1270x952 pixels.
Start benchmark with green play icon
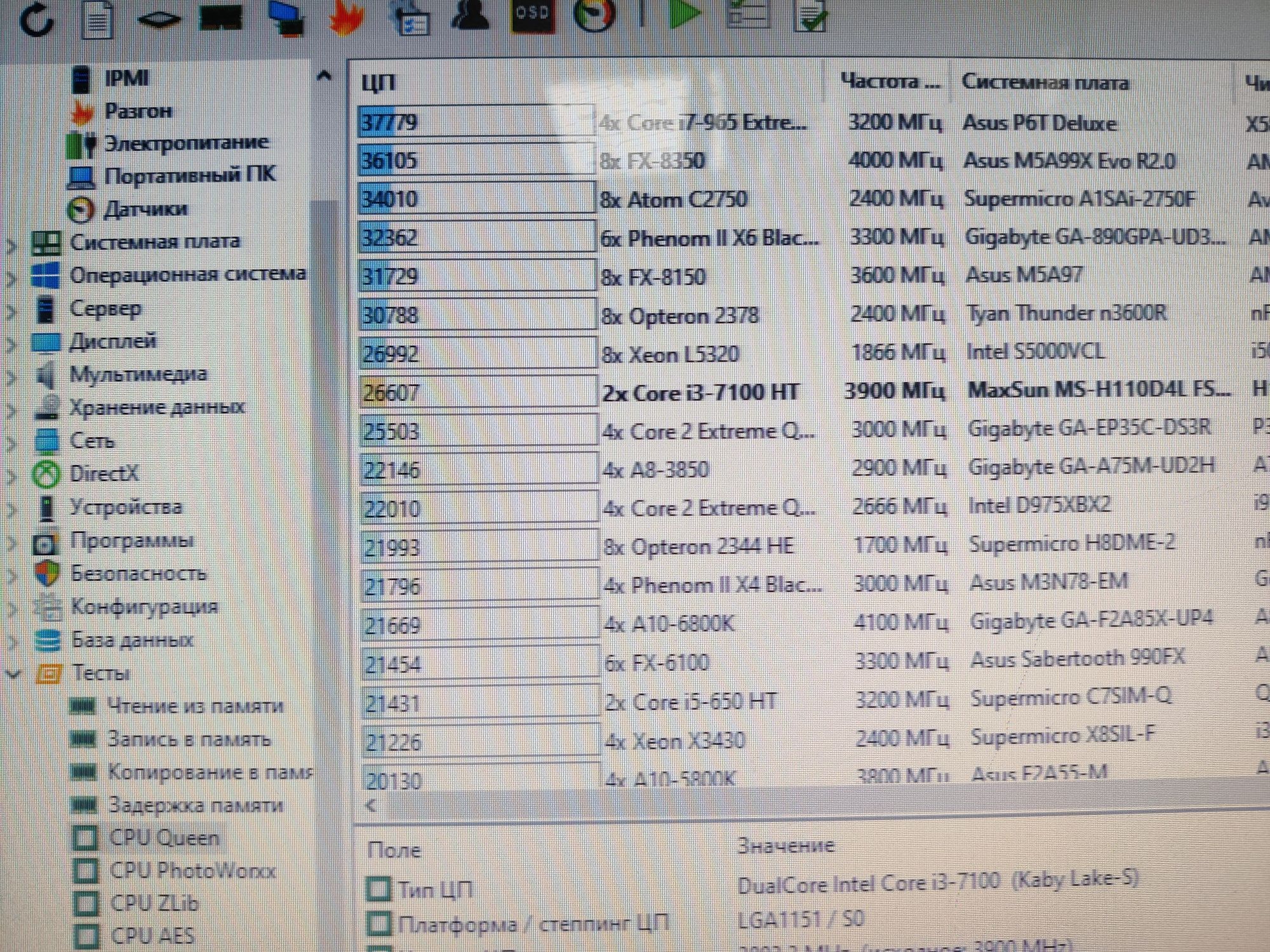(x=685, y=15)
